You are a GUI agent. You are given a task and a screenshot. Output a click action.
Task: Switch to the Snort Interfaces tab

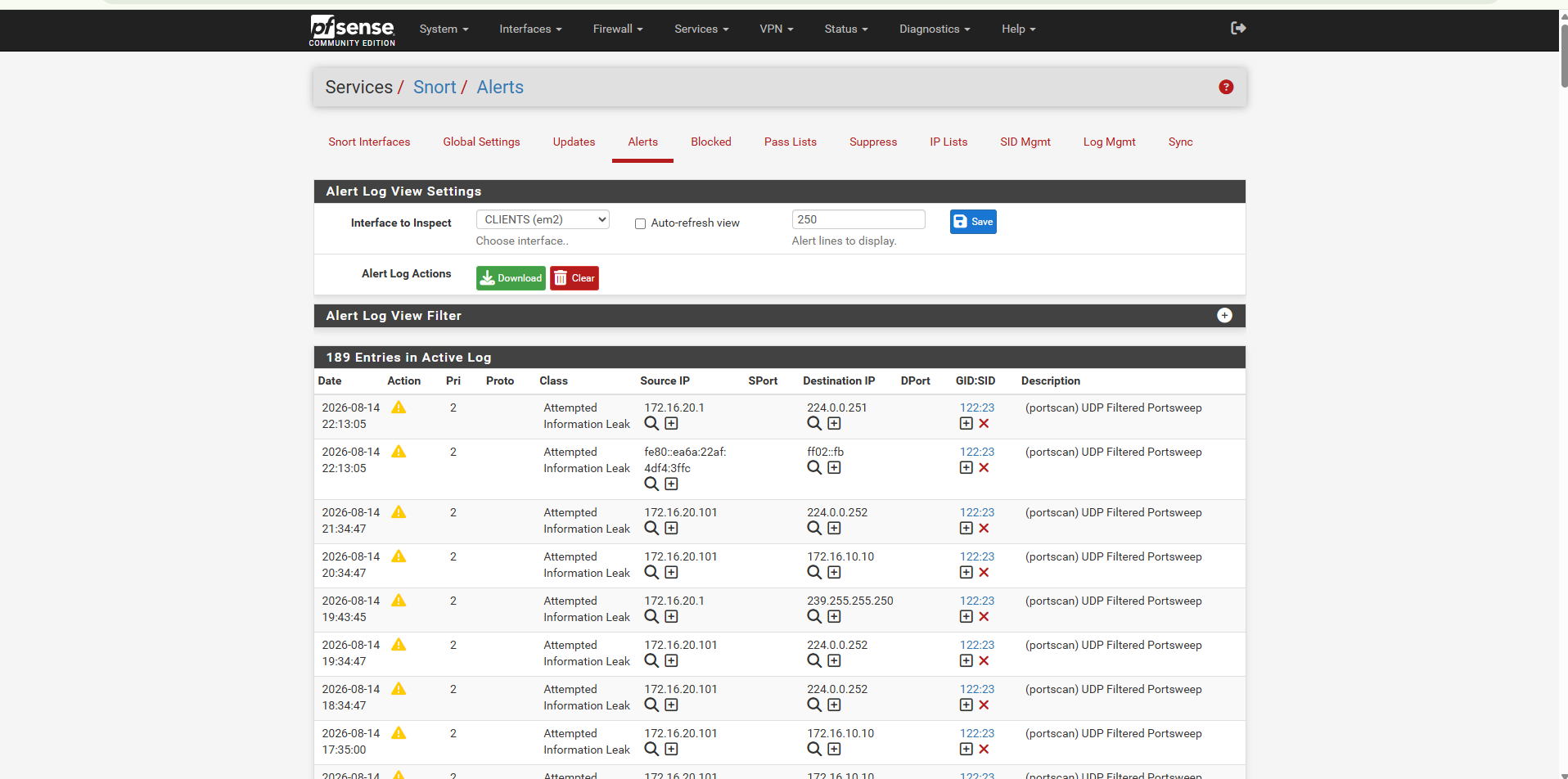[x=369, y=142]
